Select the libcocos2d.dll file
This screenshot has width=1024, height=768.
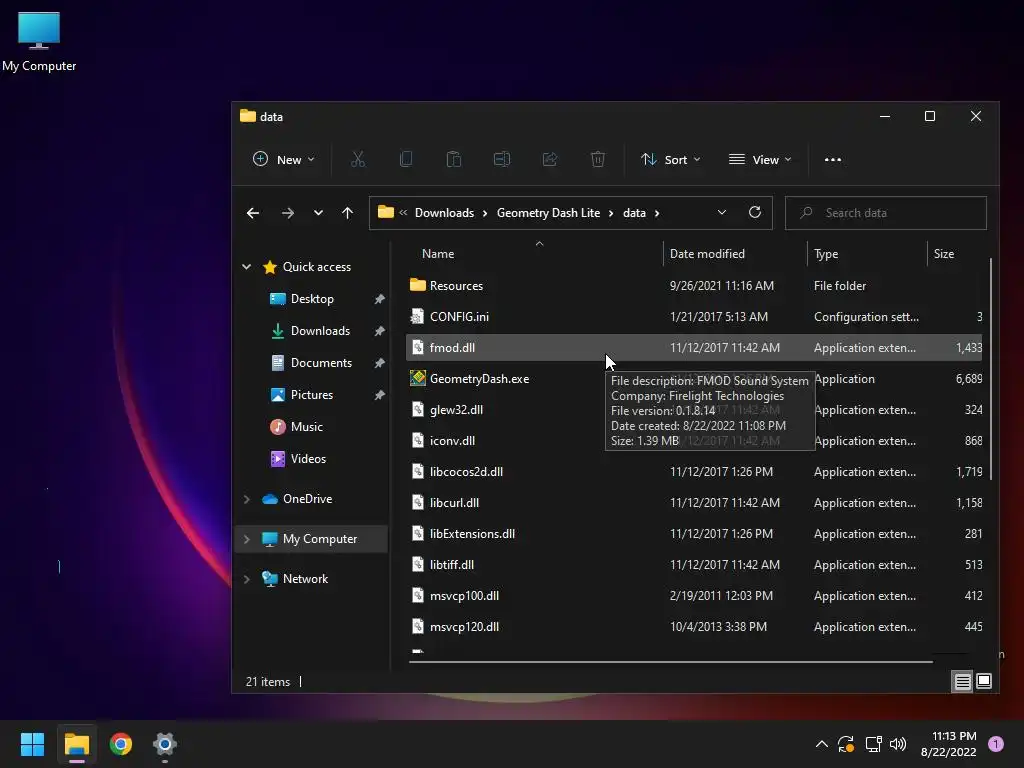(x=694, y=472)
